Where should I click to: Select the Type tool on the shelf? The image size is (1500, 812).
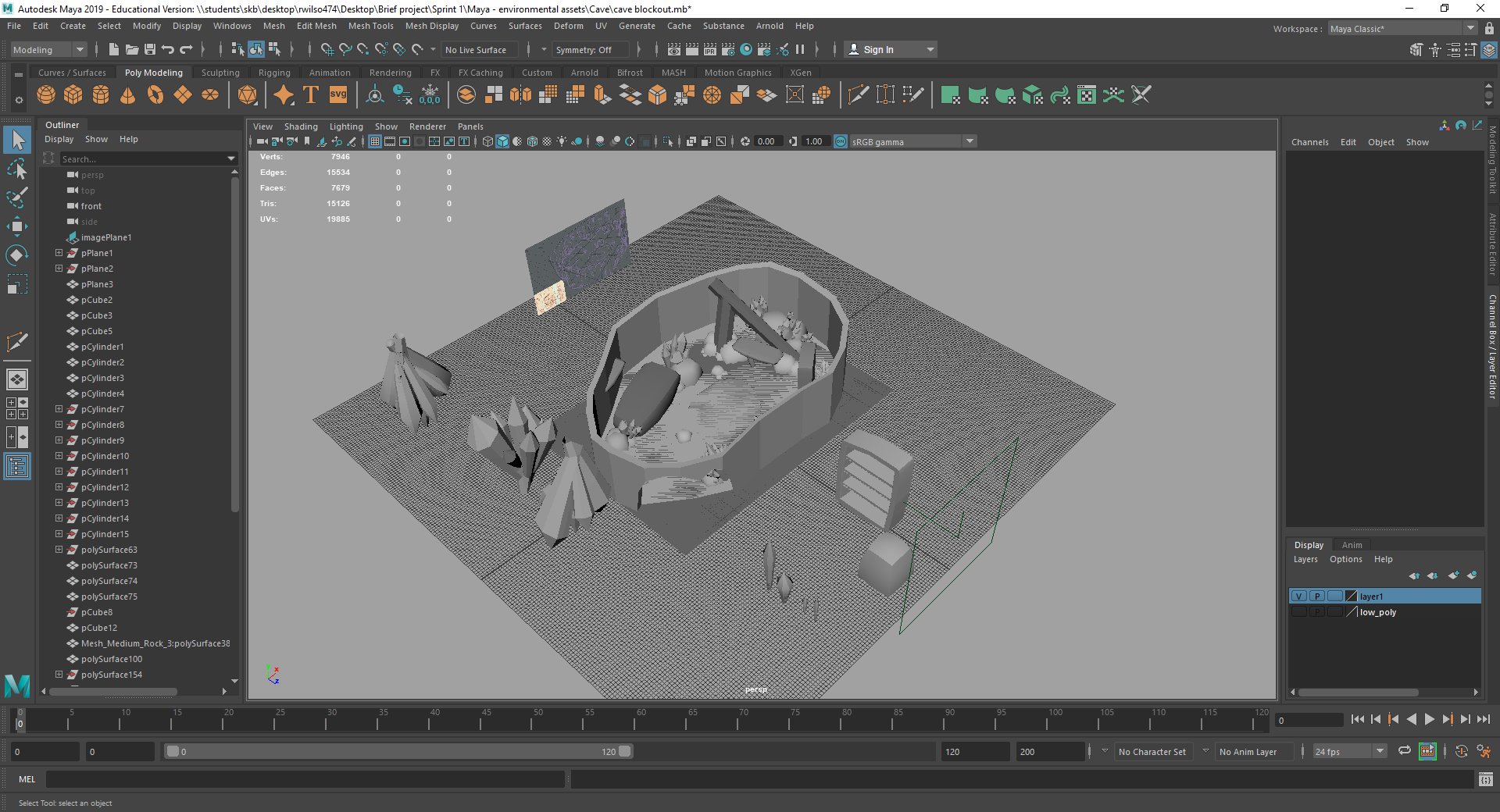(x=310, y=94)
